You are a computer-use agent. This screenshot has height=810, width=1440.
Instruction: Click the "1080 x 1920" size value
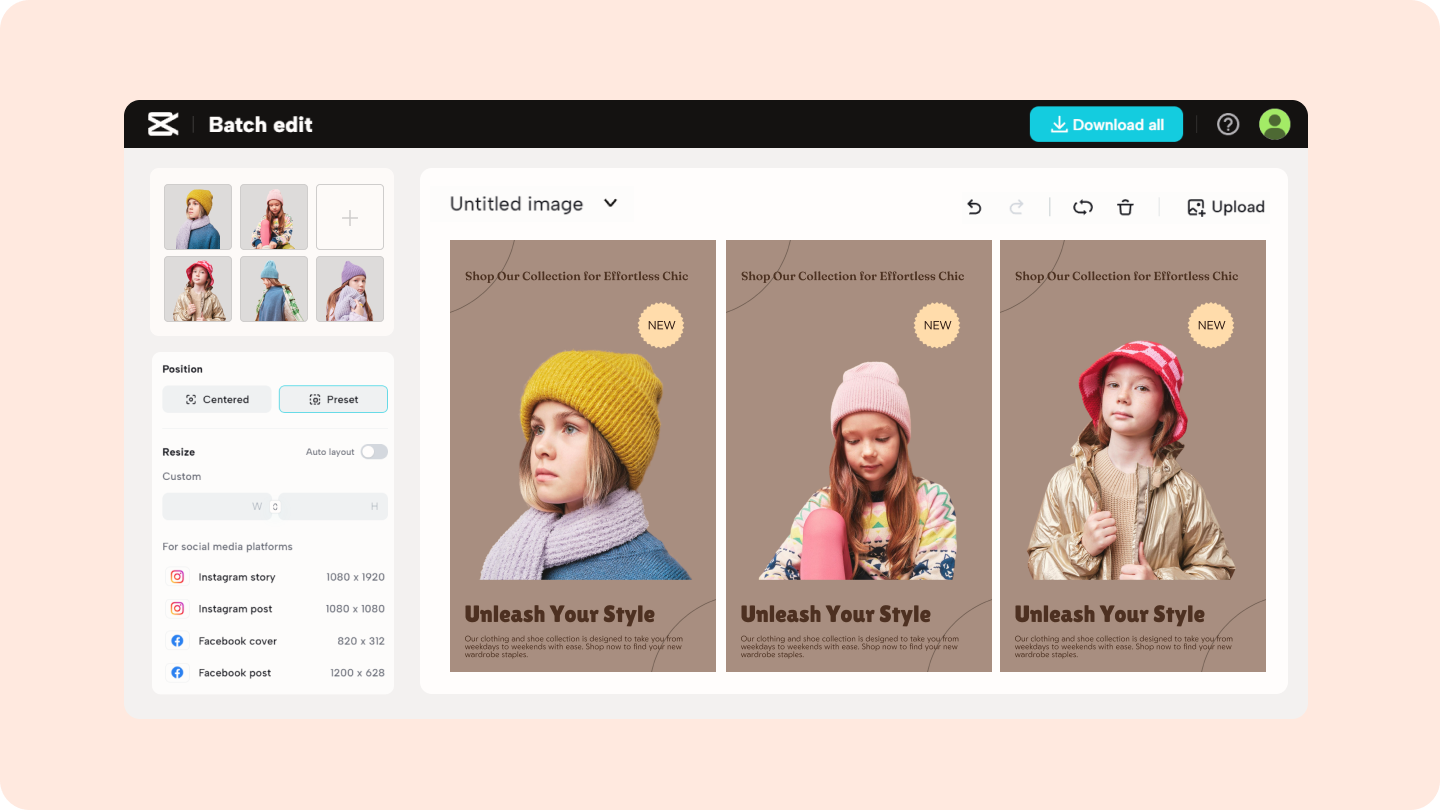tap(355, 577)
